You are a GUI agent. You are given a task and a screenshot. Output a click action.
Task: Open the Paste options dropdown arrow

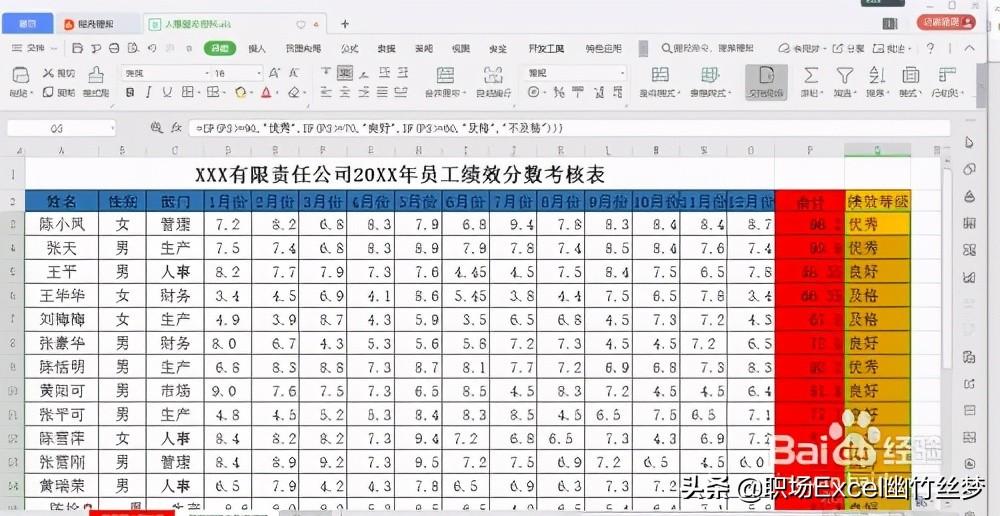click(31, 93)
